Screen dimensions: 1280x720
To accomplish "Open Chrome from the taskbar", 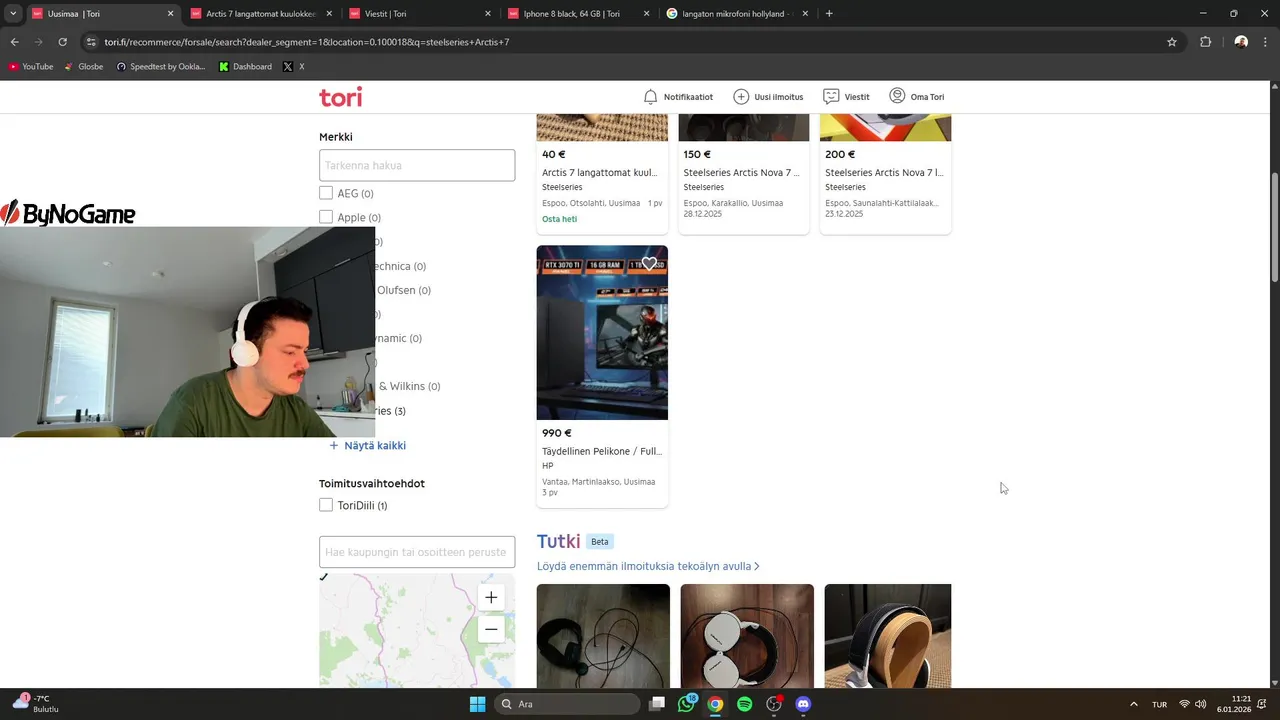I will point(715,704).
